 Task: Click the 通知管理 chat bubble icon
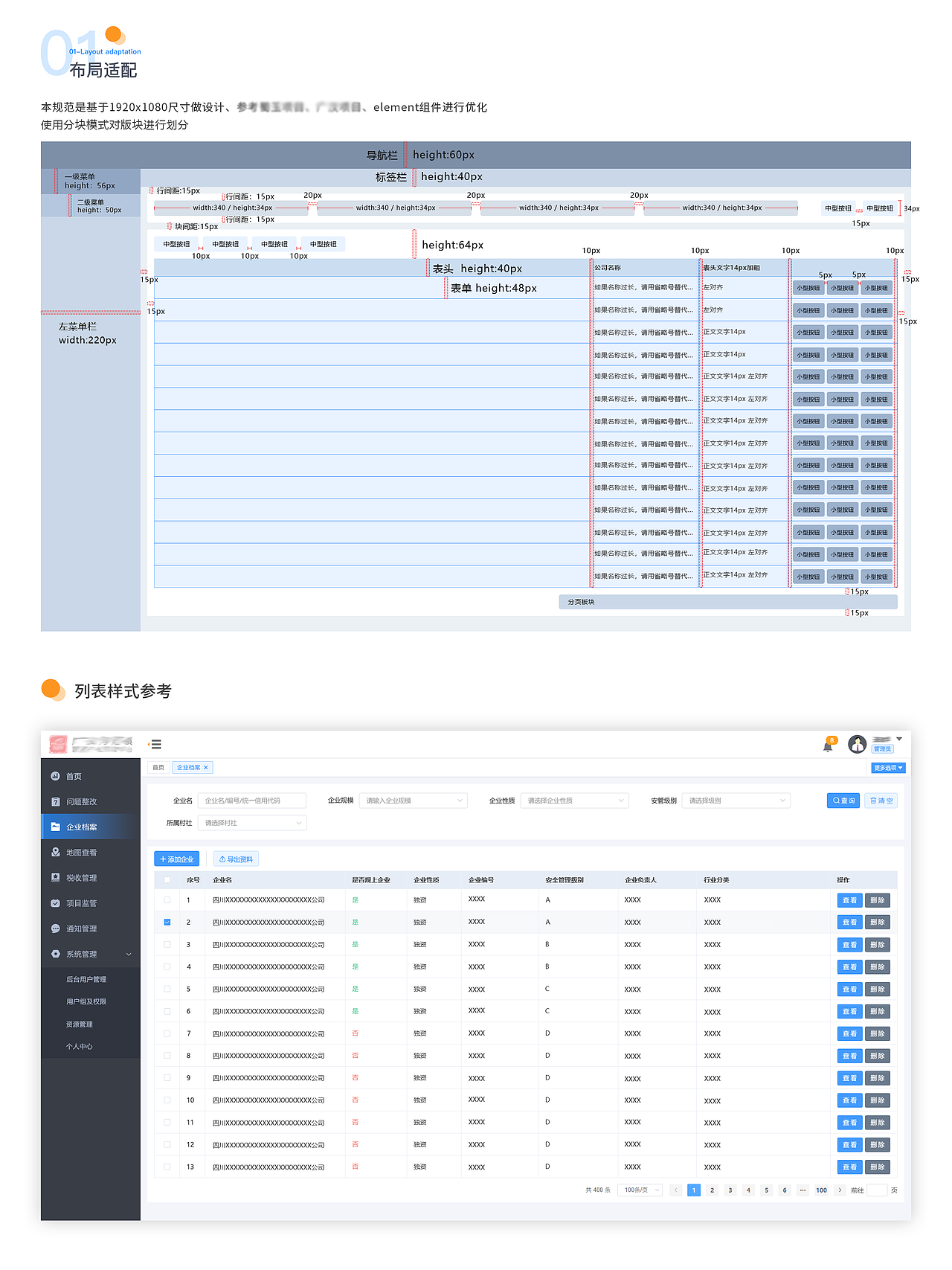point(55,929)
